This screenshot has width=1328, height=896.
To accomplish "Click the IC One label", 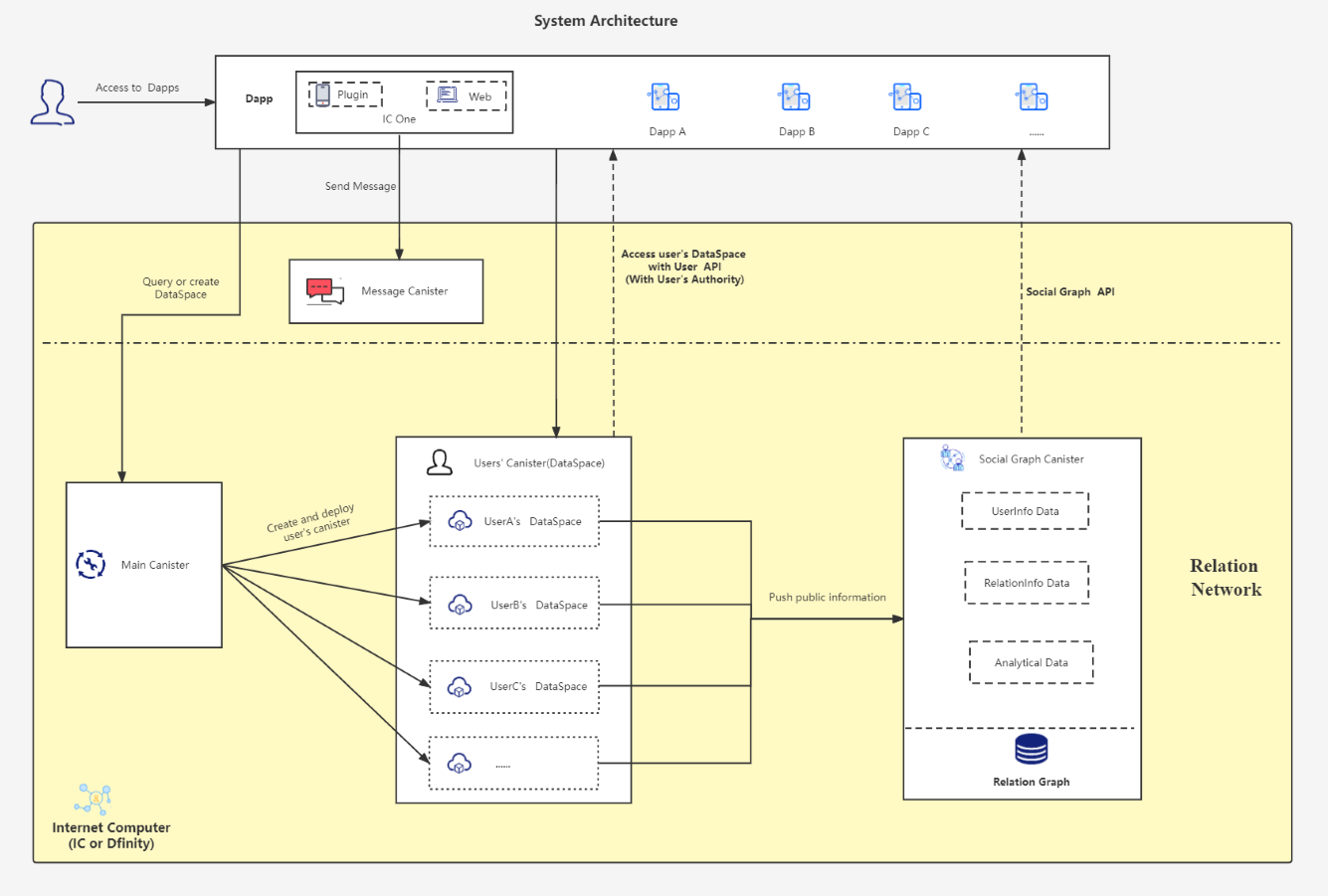I will click(x=399, y=119).
